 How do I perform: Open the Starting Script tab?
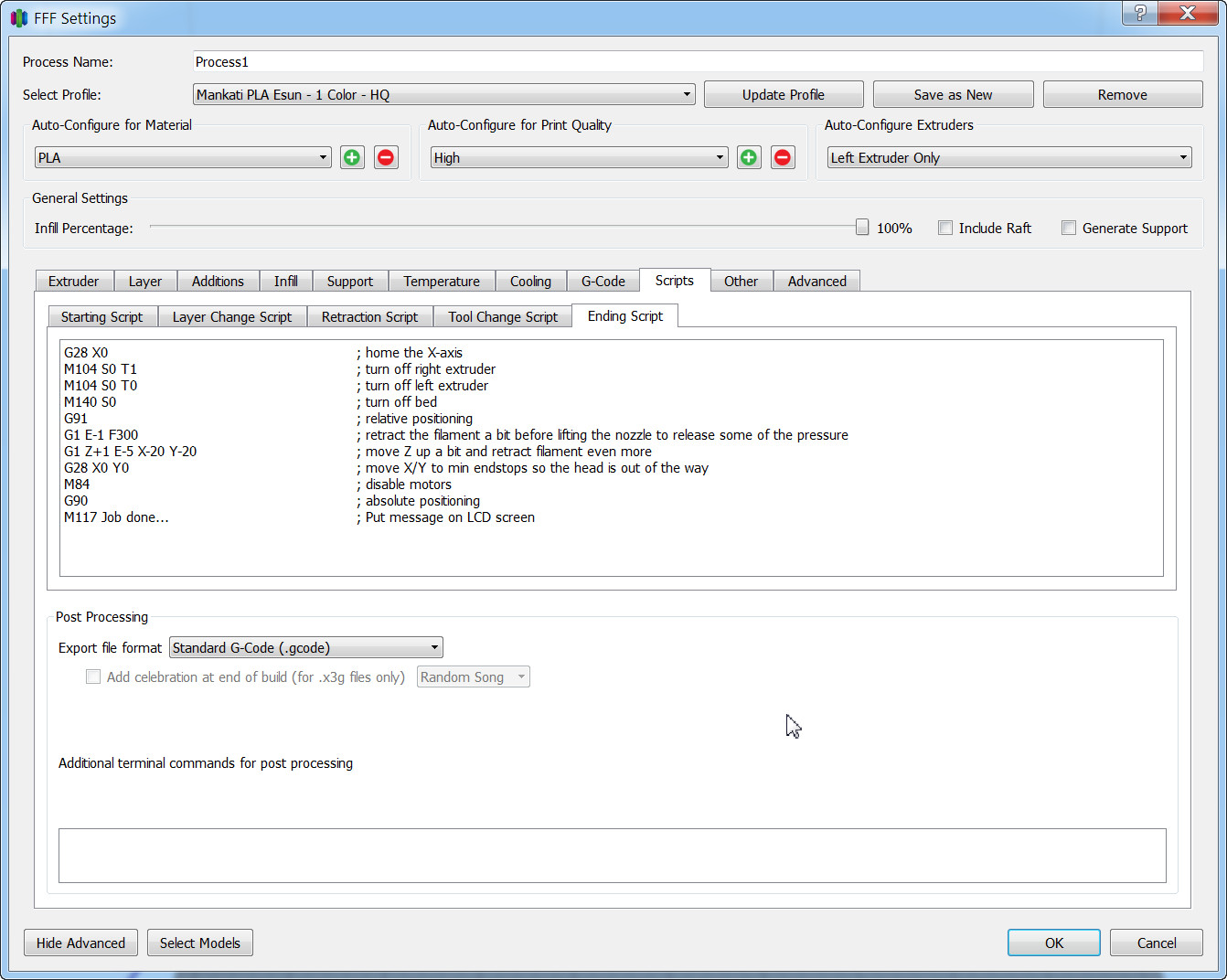102,316
